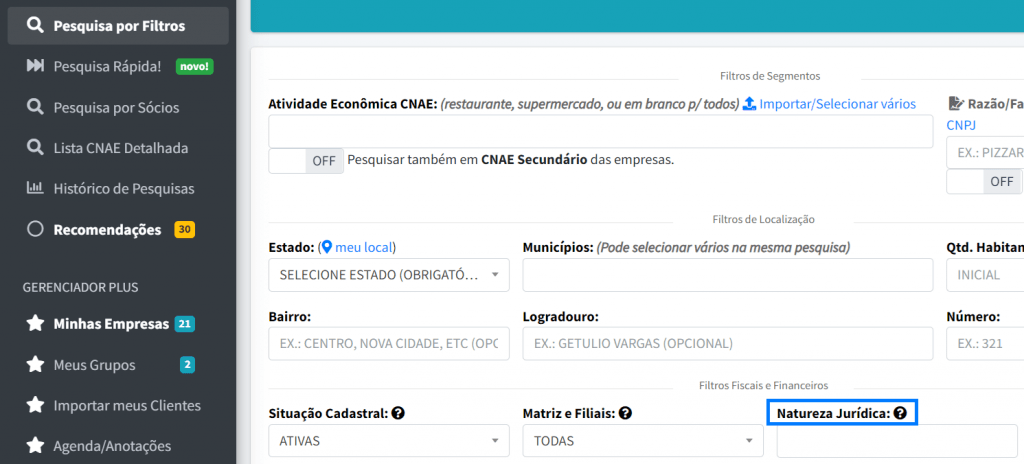Open the Selecione Estado dropdown
This screenshot has height=464, width=1024.
pos(389,275)
